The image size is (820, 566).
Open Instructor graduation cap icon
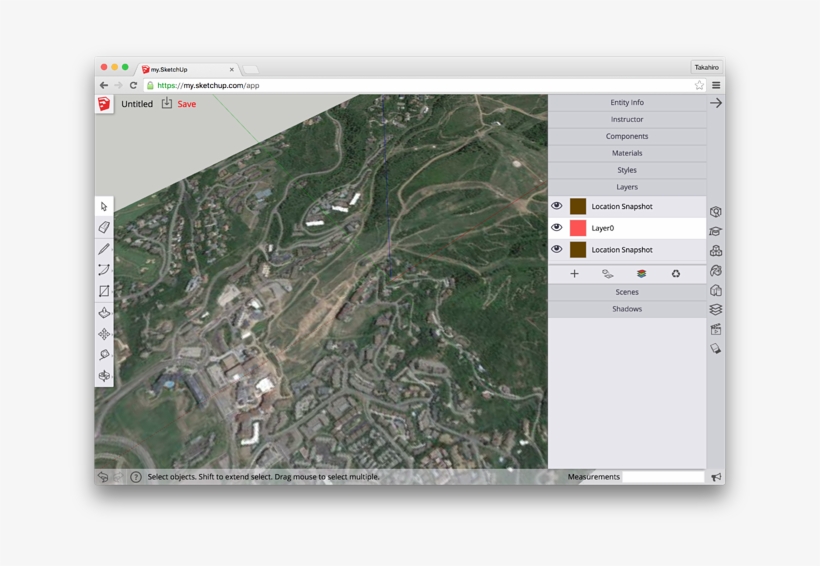coord(715,231)
